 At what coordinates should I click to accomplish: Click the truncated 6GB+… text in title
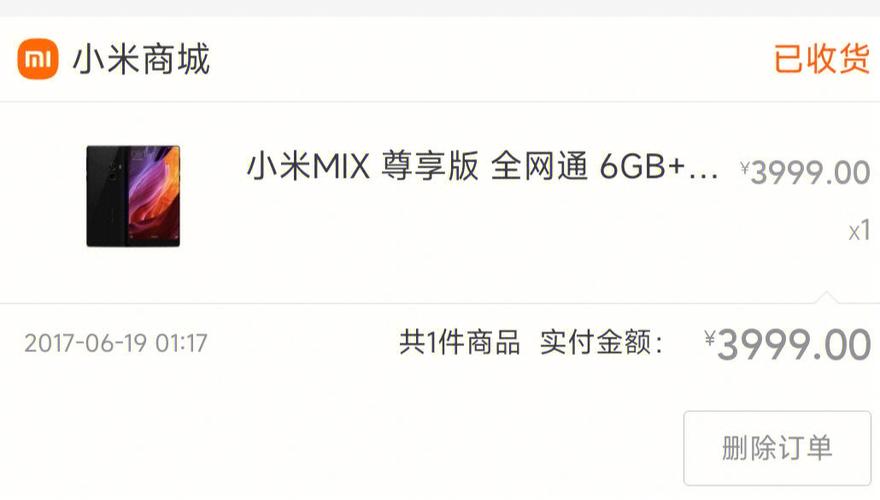point(659,166)
